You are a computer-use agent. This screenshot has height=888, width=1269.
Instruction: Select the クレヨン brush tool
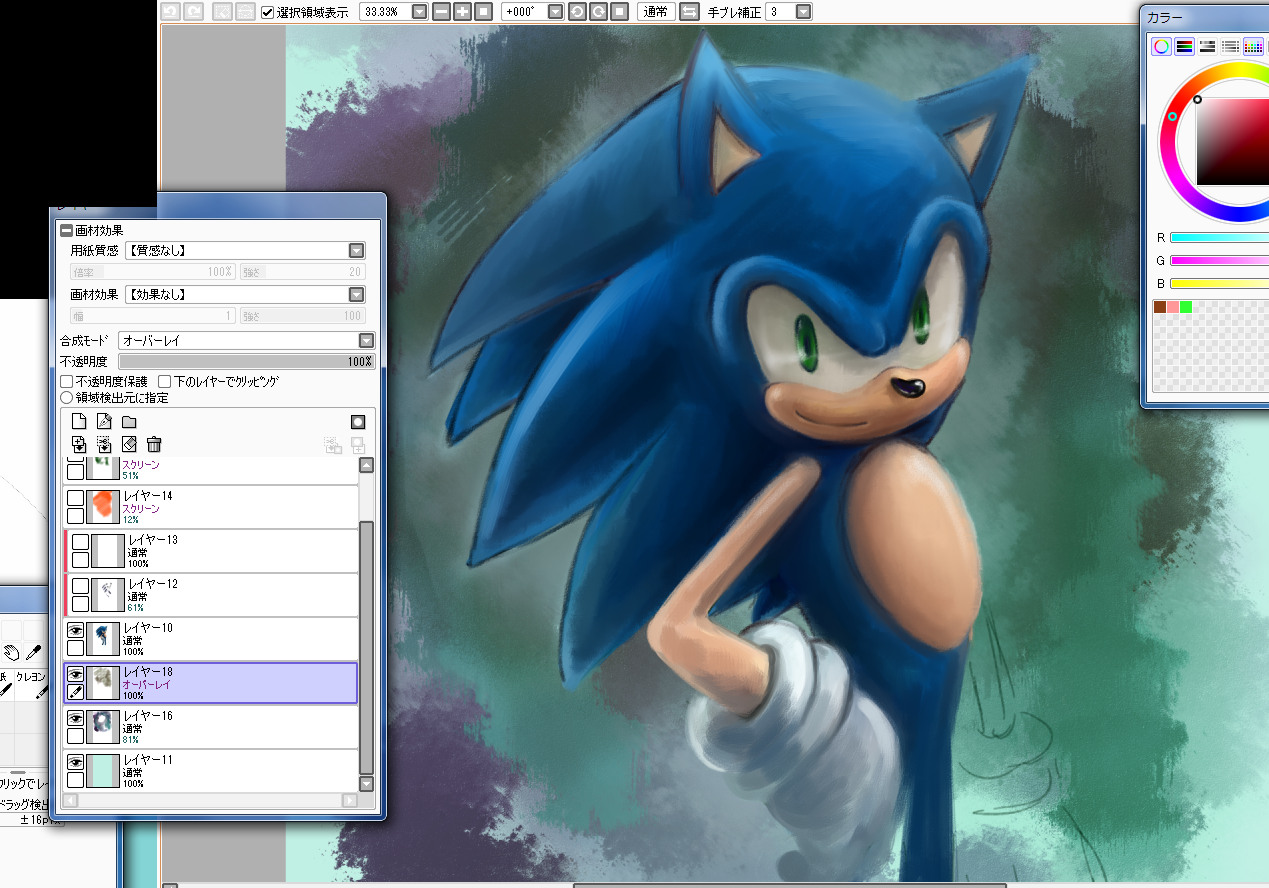click(32, 686)
